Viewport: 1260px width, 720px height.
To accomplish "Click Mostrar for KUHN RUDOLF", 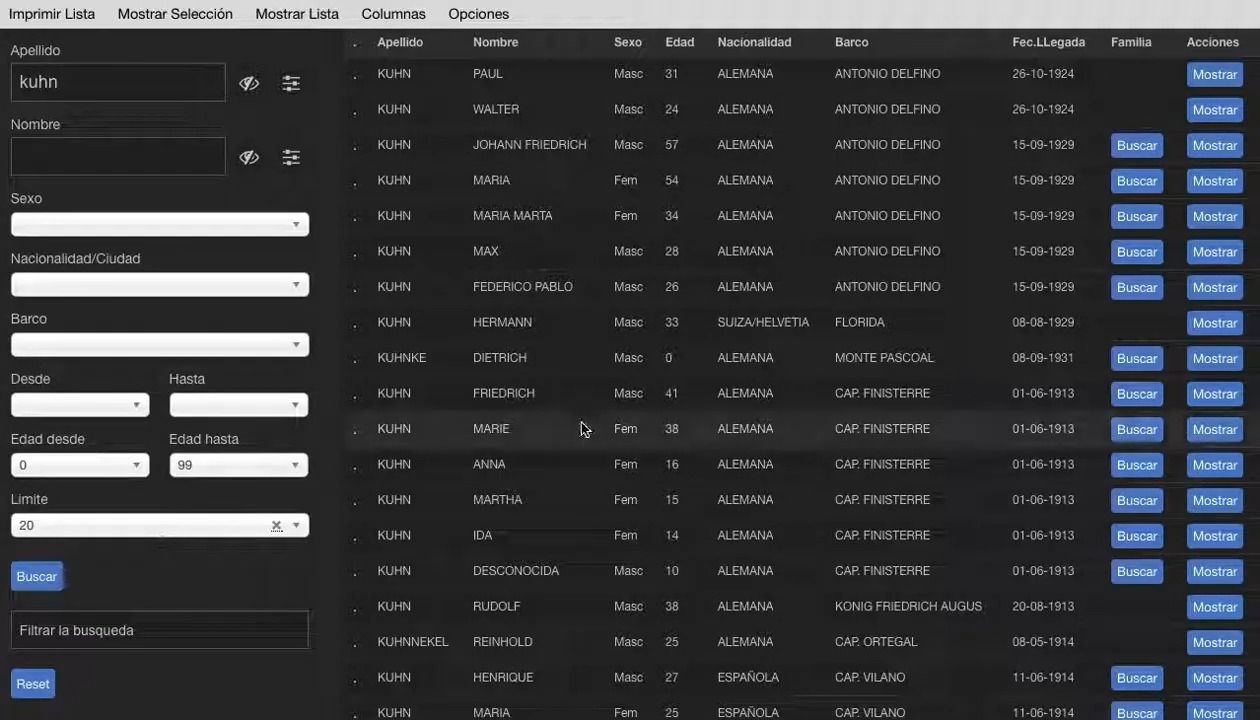I will tap(1215, 607).
